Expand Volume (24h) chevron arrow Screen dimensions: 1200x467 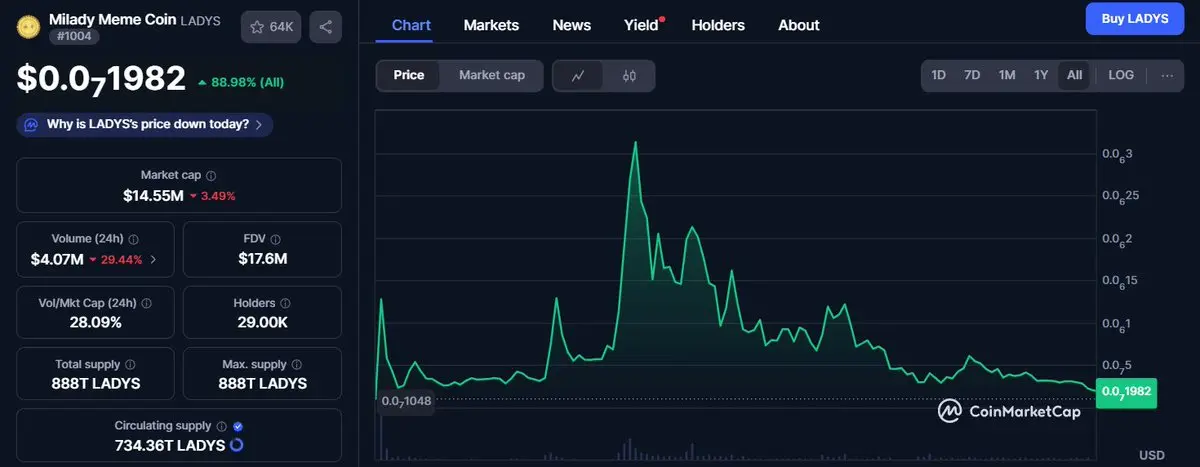pyautogui.click(x=153, y=260)
